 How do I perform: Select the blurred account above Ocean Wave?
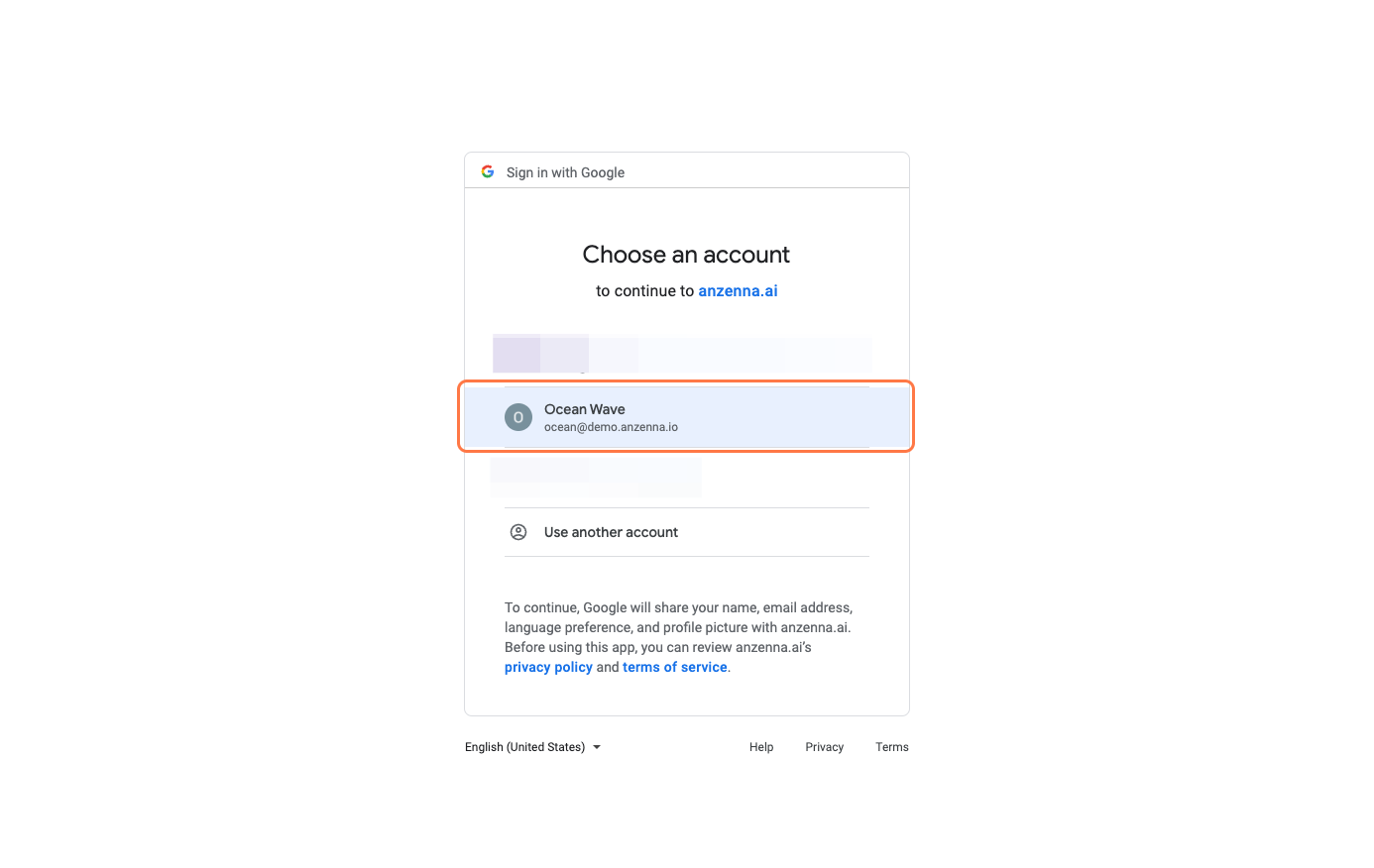point(682,354)
